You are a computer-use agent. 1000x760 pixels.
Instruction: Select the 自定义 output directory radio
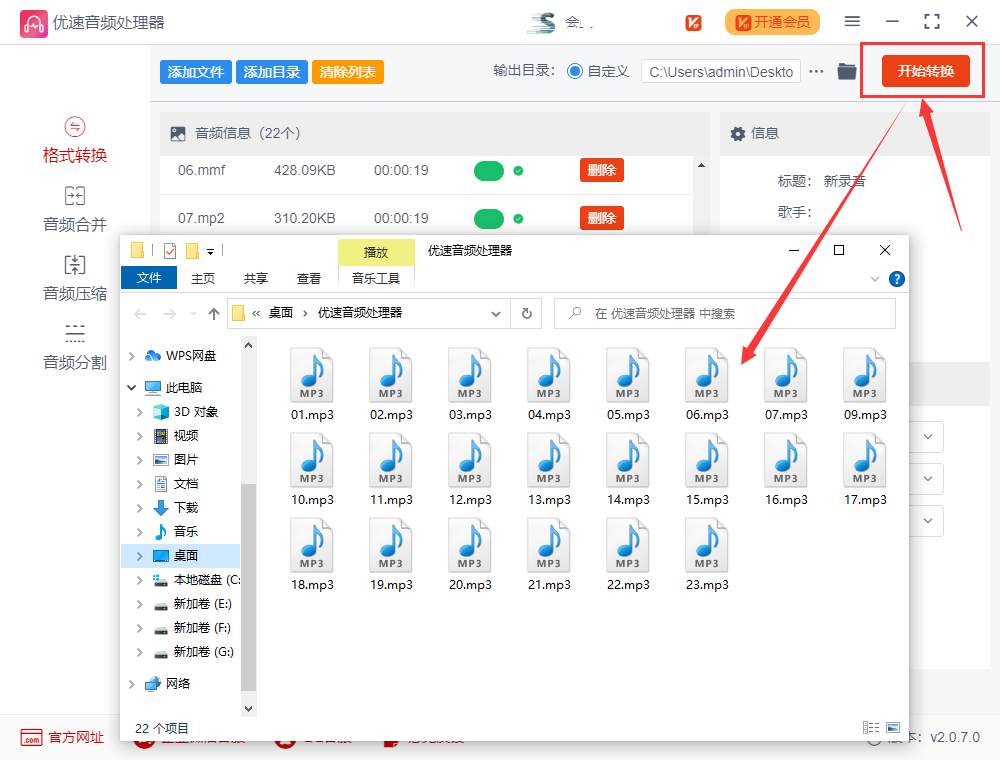tap(575, 71)
